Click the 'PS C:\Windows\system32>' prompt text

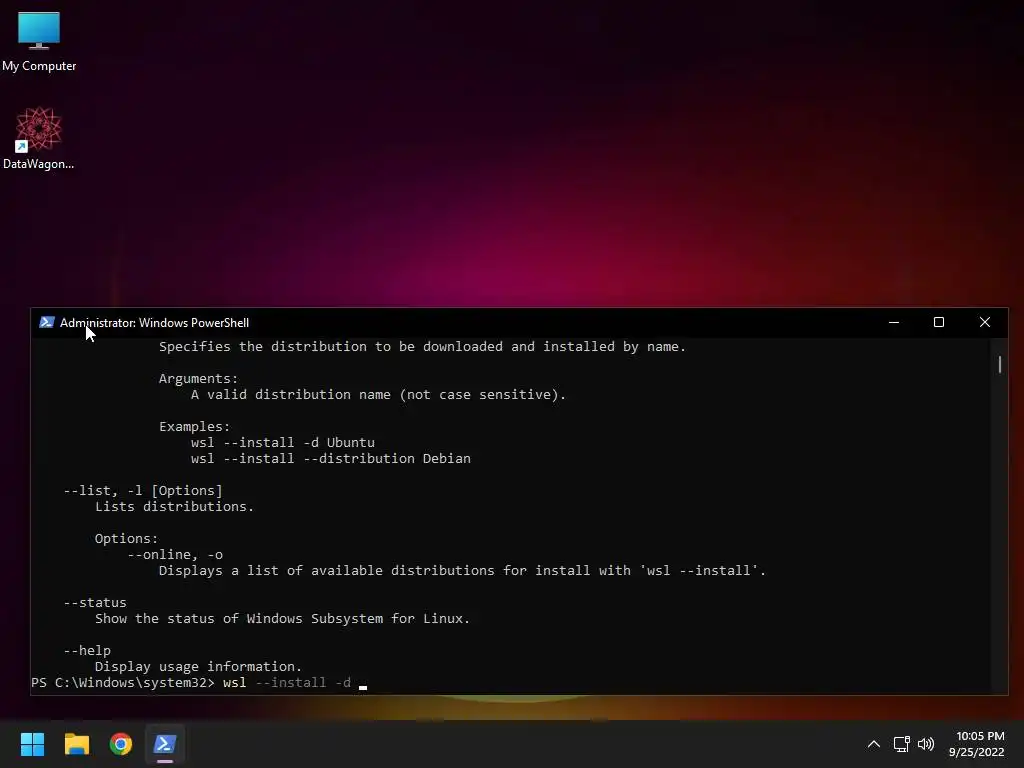coord(123,682)
